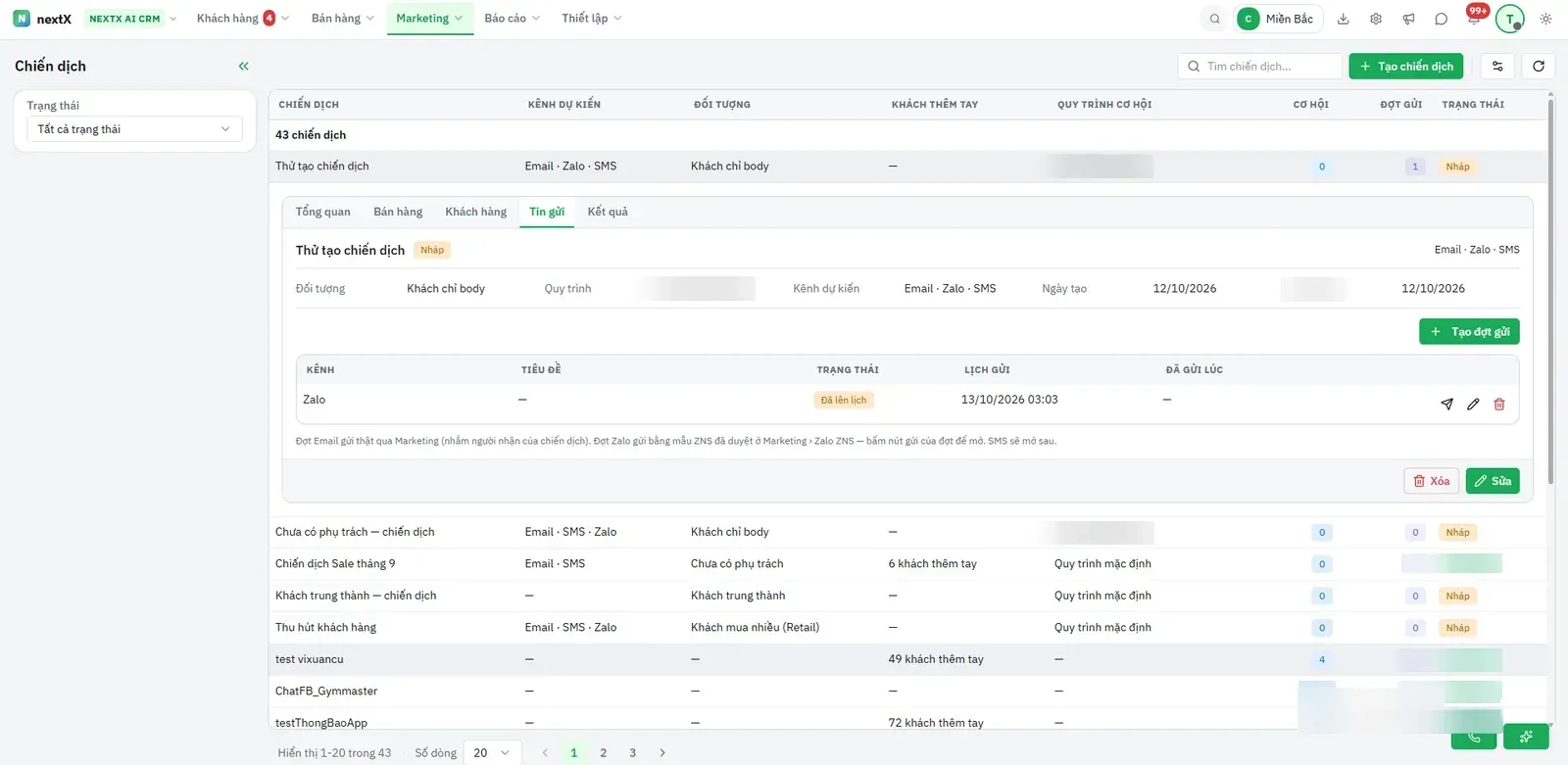Open the notifications bell with 99+ badge
Screen dimensions: 1568x765
[x=1474, y=18]
